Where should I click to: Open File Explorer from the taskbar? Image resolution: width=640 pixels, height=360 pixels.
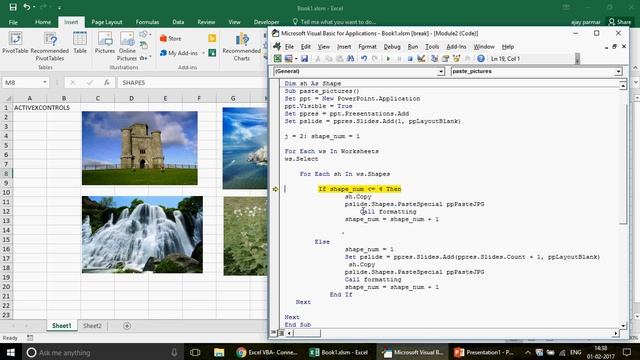(219, 352)
